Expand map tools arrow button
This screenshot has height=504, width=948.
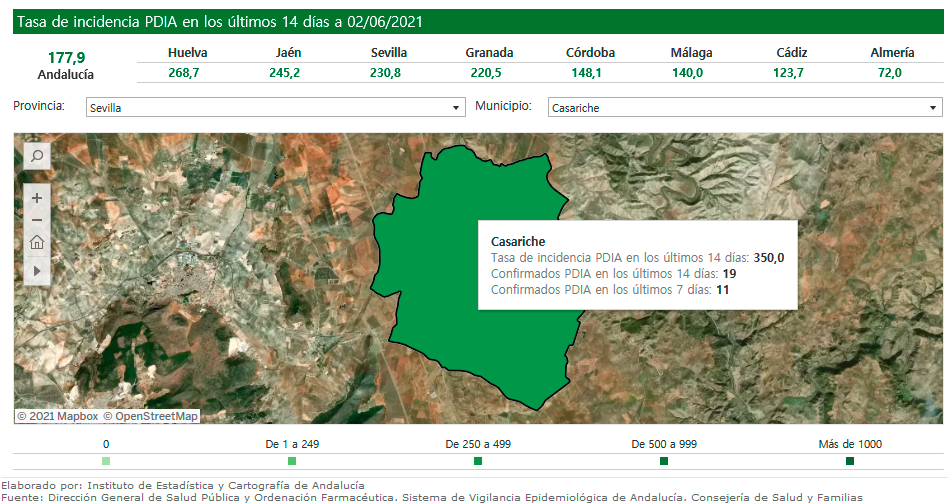[37, 270]
